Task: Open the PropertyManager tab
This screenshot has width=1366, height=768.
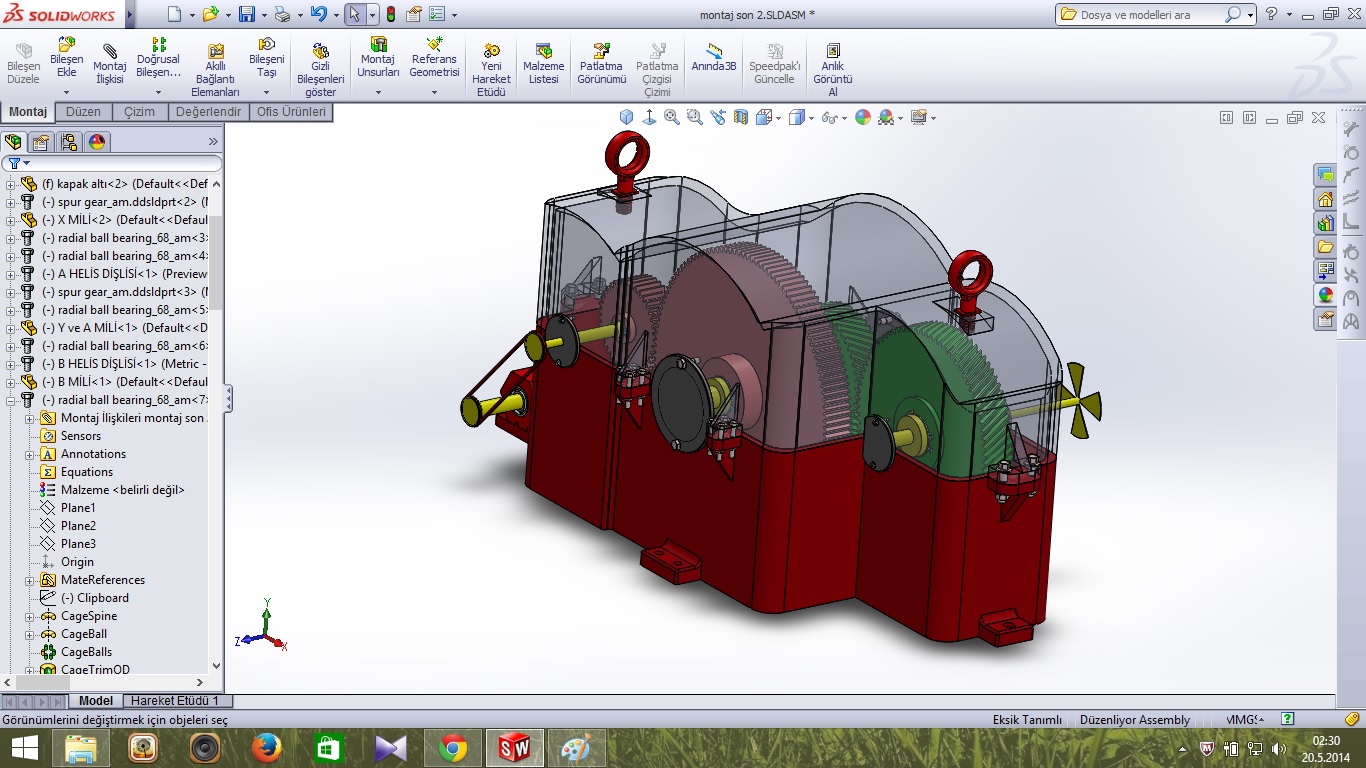Action: [41, 142]
